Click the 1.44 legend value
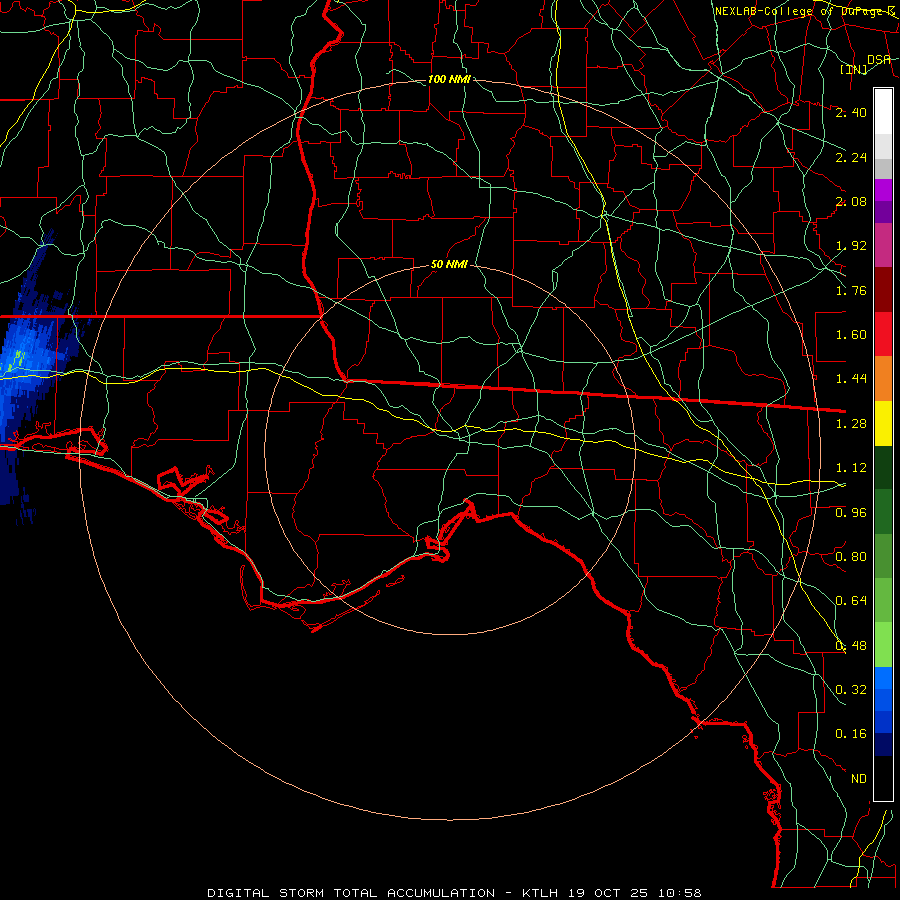Image resolution: width=900 pixels, height=900 pixels. [x=851, y=379]
